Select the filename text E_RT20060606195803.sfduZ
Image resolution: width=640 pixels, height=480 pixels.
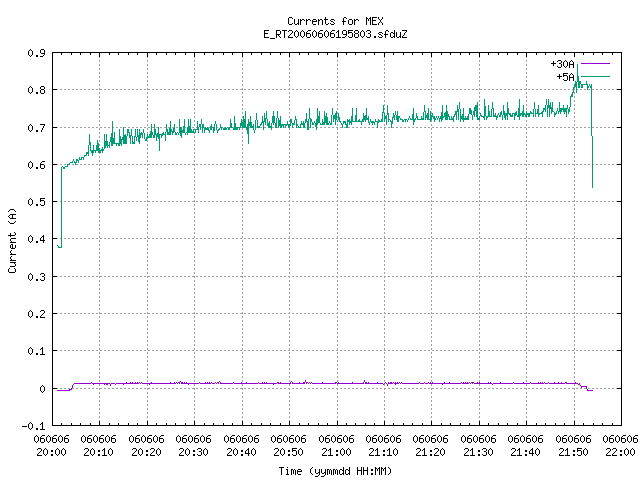click(x=335, y=34)
